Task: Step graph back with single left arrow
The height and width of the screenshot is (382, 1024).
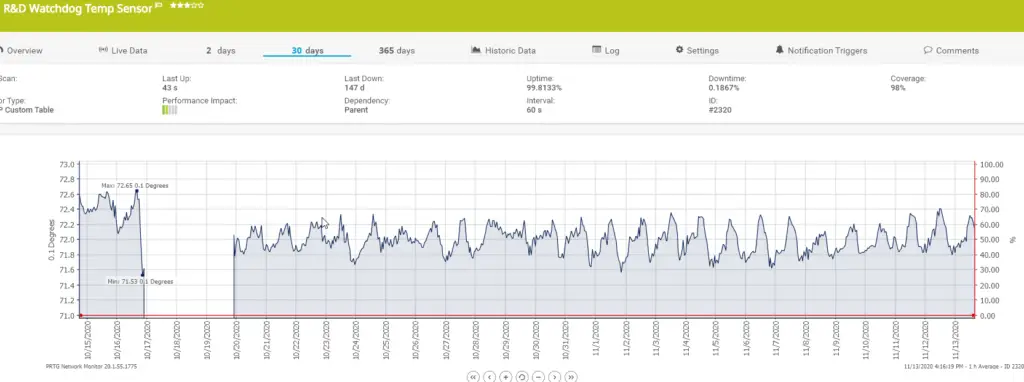Action: coord(489,377)
